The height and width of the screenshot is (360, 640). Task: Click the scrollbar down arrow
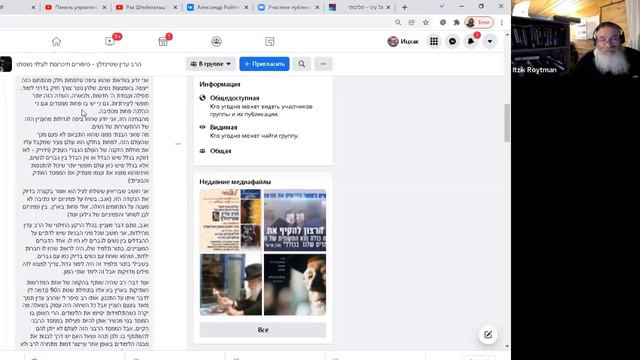tap(507, 346)
